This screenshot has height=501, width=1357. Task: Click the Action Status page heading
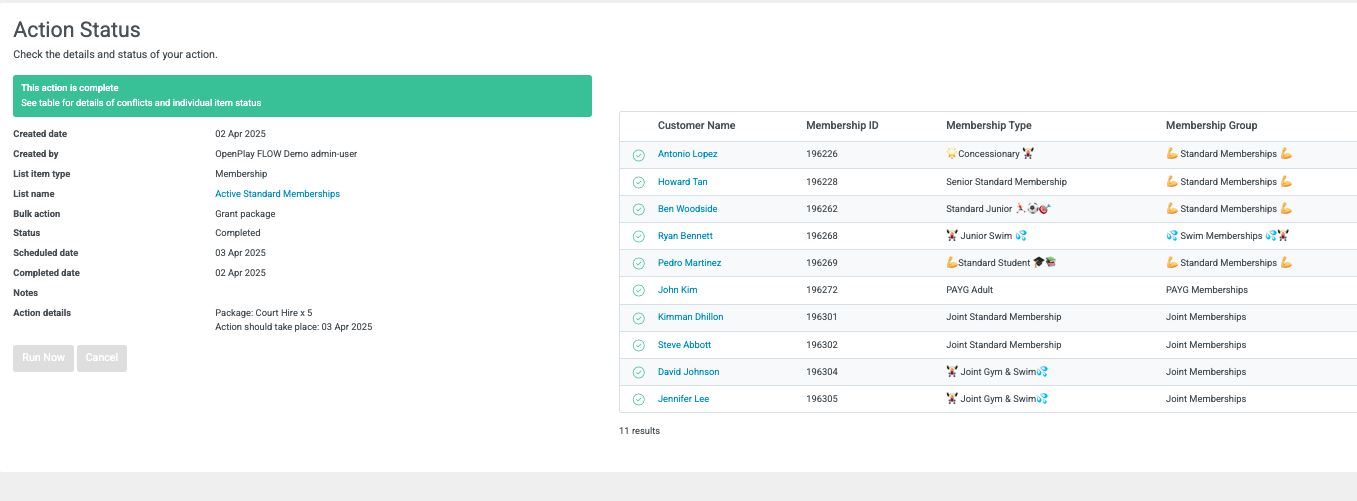77,30
